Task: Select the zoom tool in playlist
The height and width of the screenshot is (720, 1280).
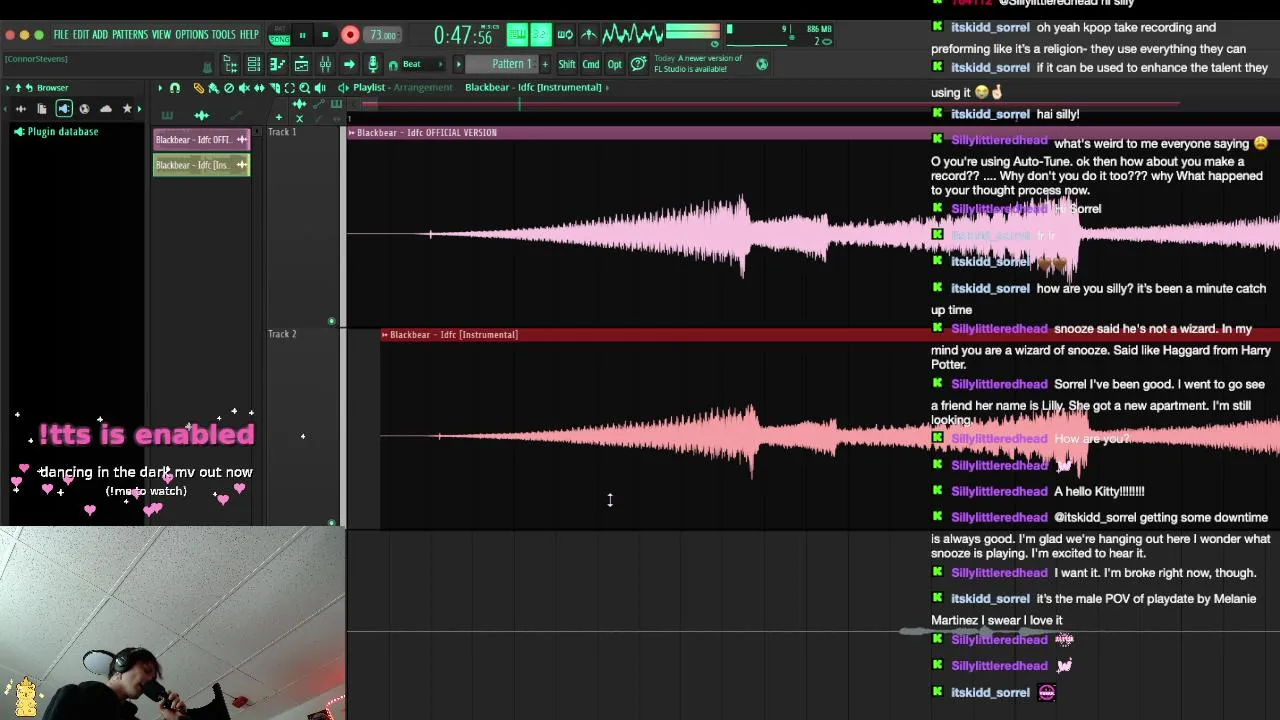Action: click(x=304, y=88)
